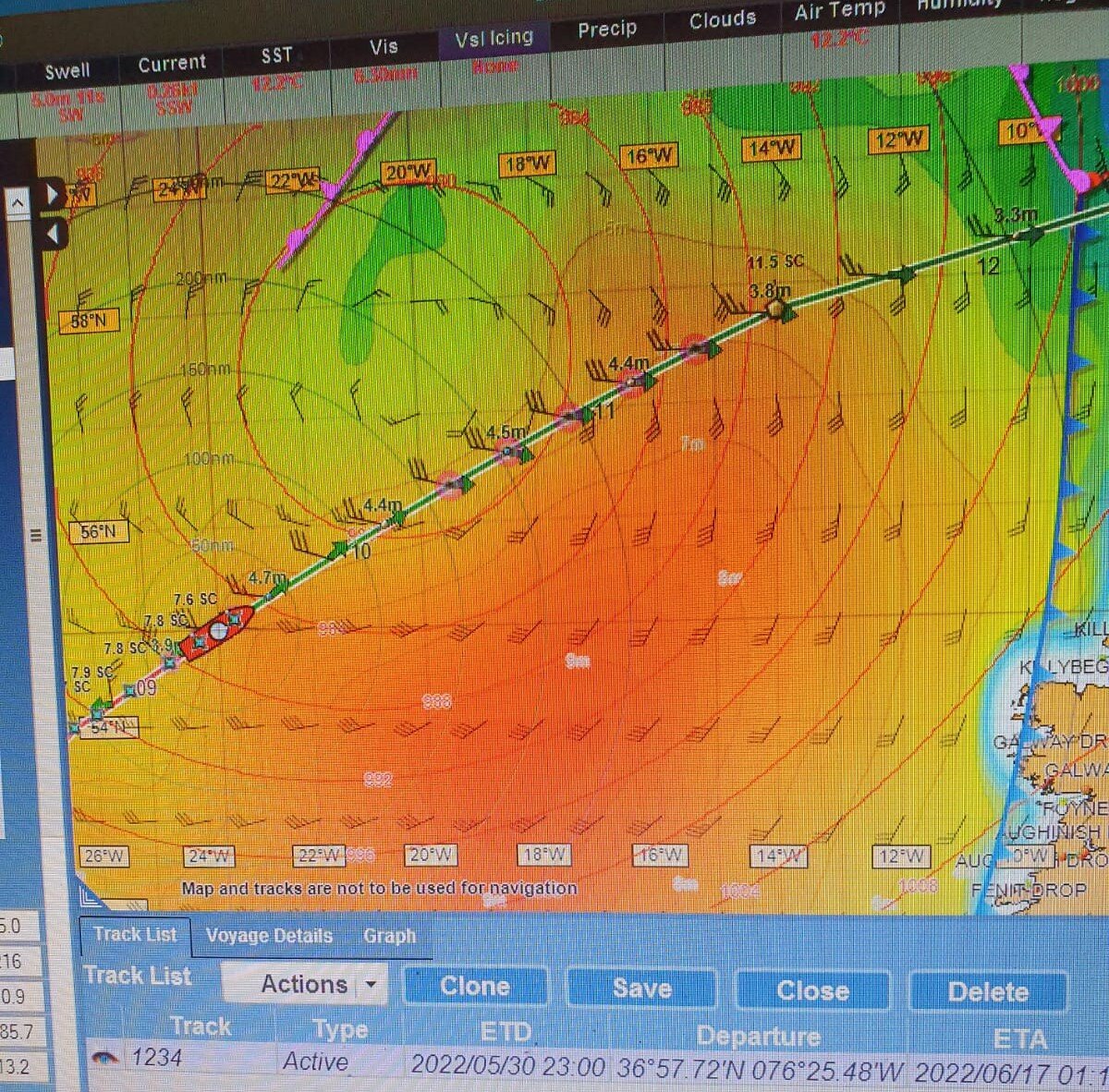Image resolution: width=1109 pixels, height=1092 pixels.
Task: Open the Graph tab
Action: (x=389, y=936)
